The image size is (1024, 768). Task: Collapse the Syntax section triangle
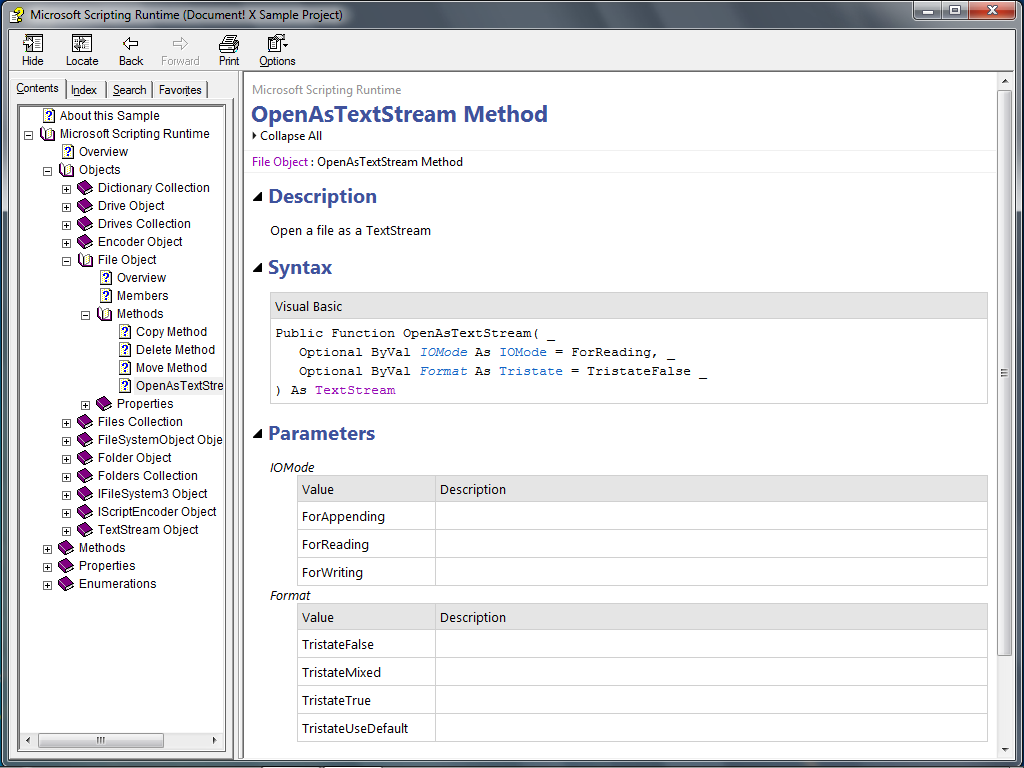pos(257,268)
